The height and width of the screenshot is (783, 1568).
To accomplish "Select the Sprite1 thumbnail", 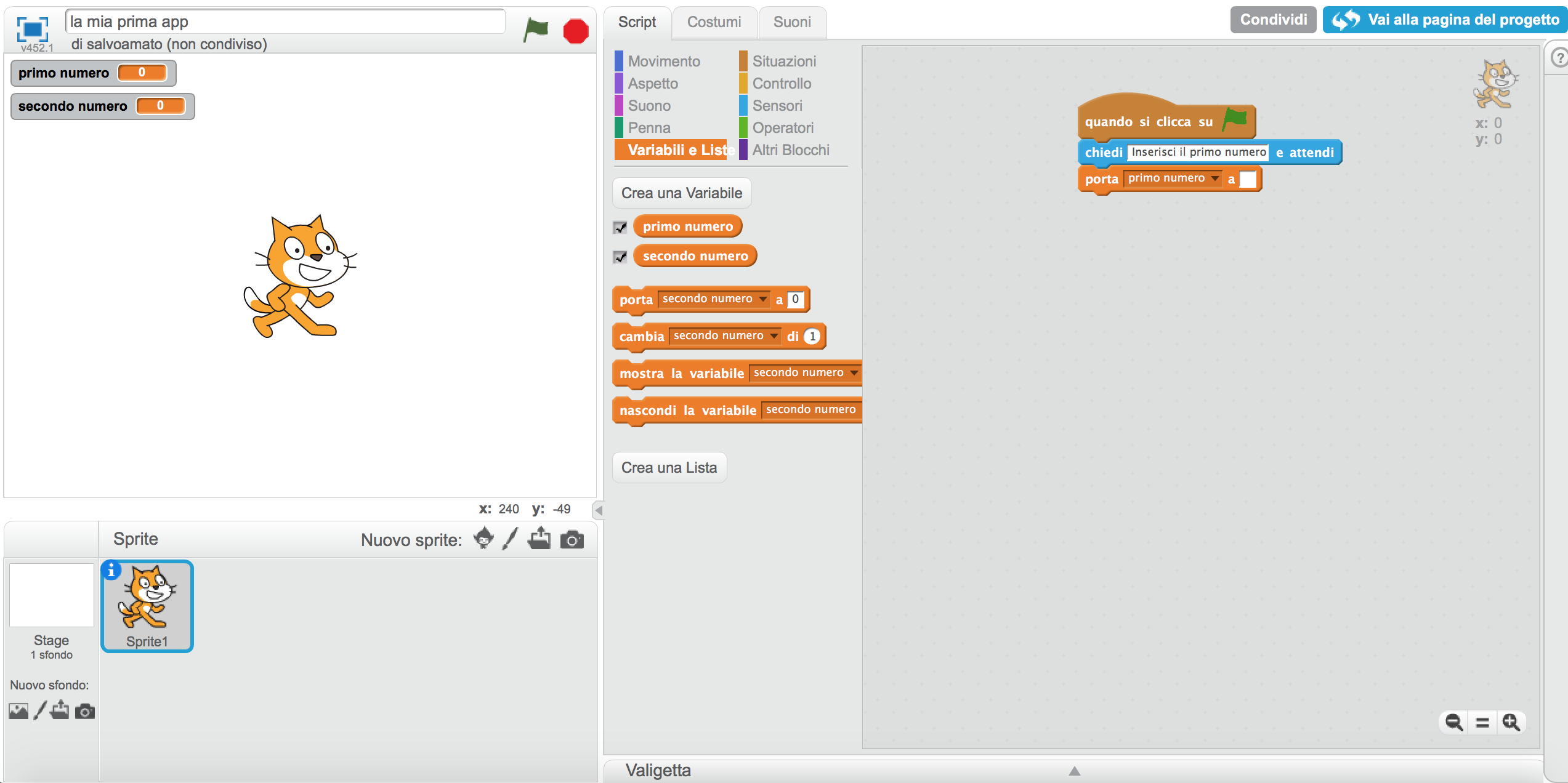I will 147,606.
